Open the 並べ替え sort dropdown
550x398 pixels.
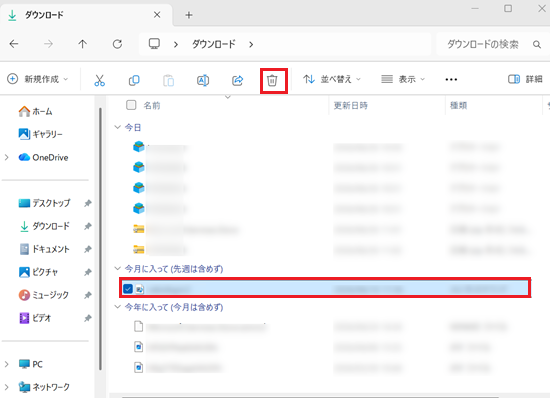(332, 79)
